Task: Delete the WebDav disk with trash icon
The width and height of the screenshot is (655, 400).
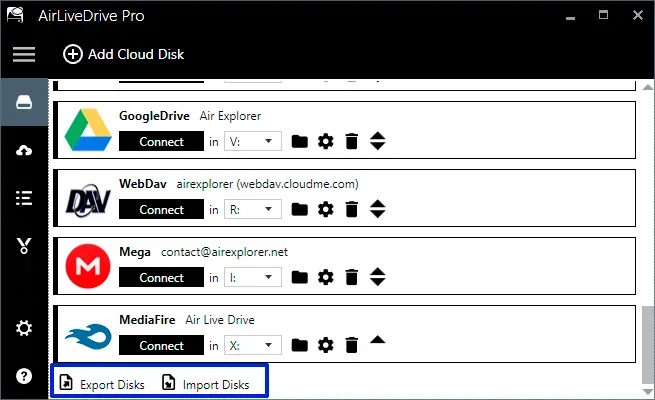Action: click(x=352, y=209)
